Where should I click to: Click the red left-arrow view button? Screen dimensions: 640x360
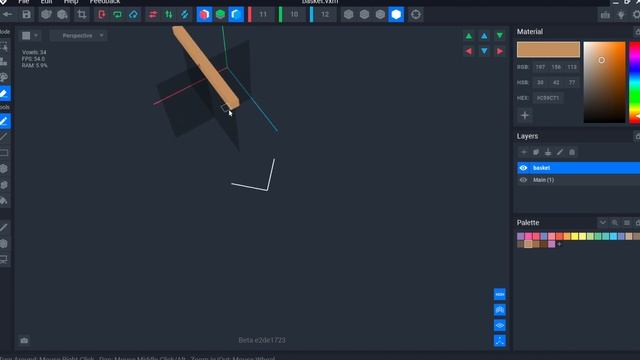(x=469, y=51)
